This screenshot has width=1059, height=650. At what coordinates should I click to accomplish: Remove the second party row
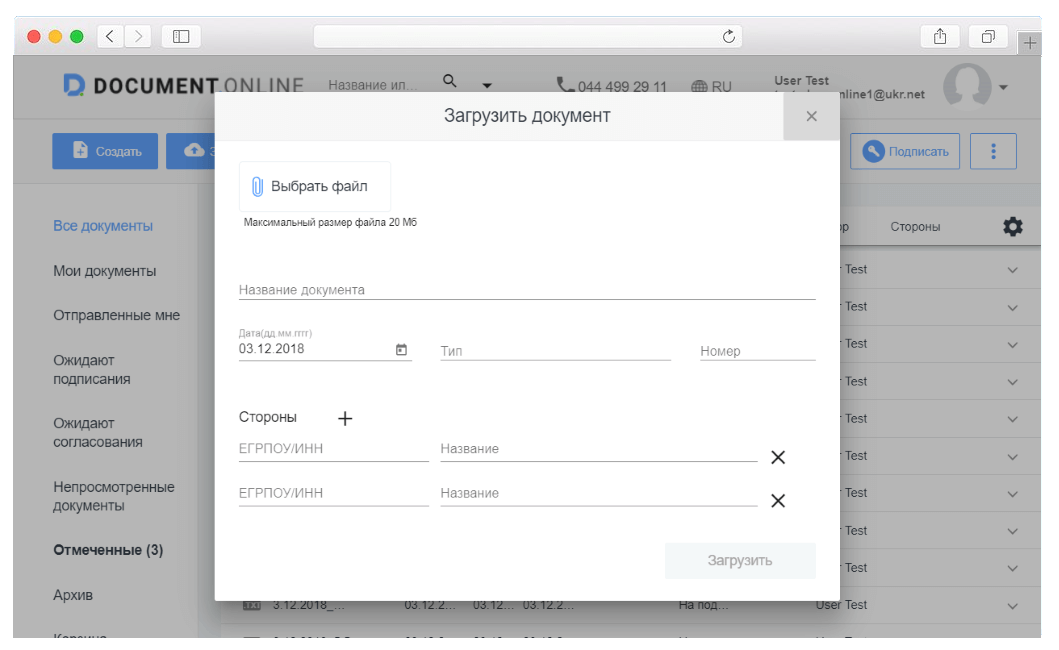pos(777,501)
